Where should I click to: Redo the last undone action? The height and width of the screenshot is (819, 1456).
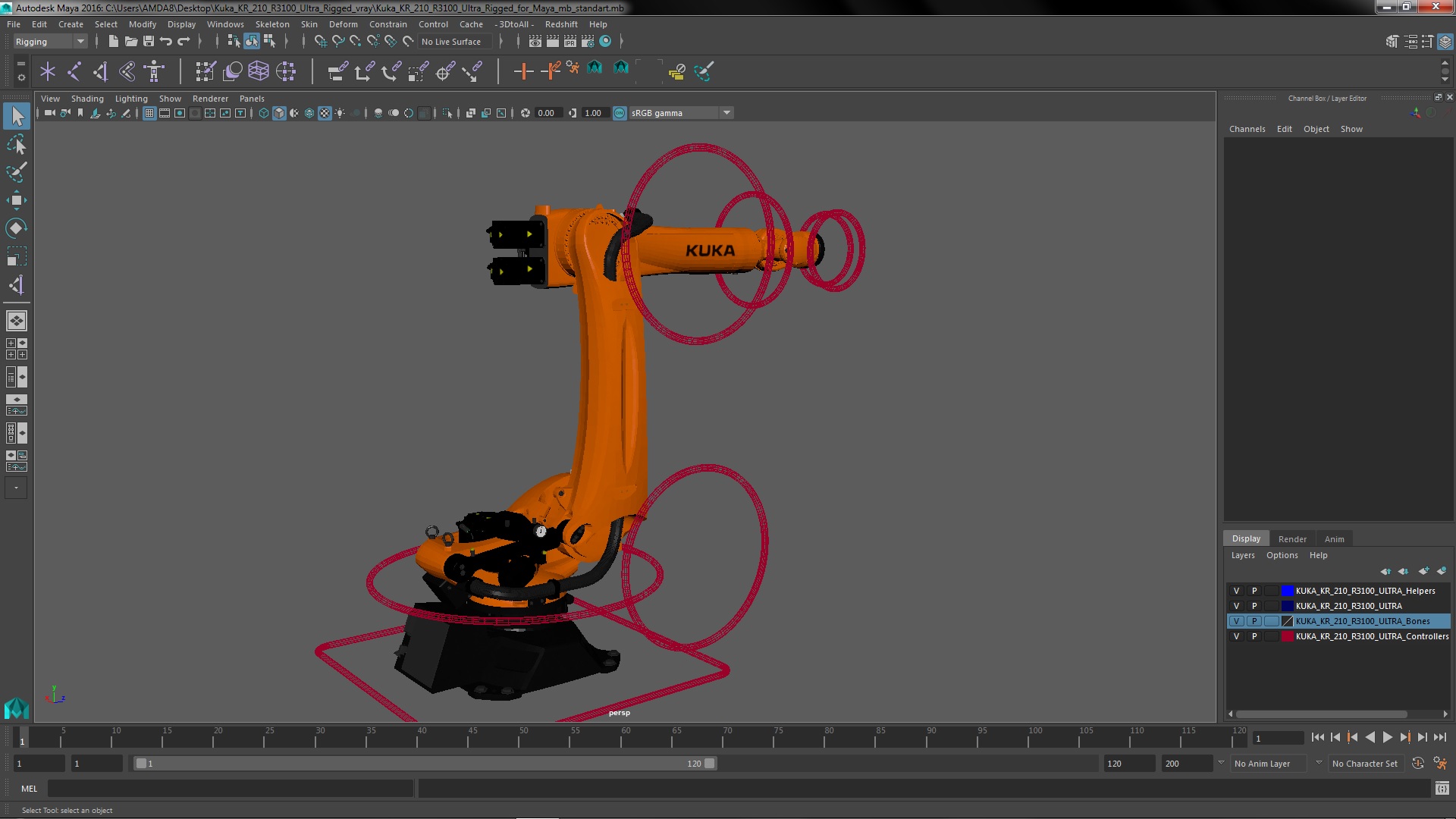click(x=184, y=42)
